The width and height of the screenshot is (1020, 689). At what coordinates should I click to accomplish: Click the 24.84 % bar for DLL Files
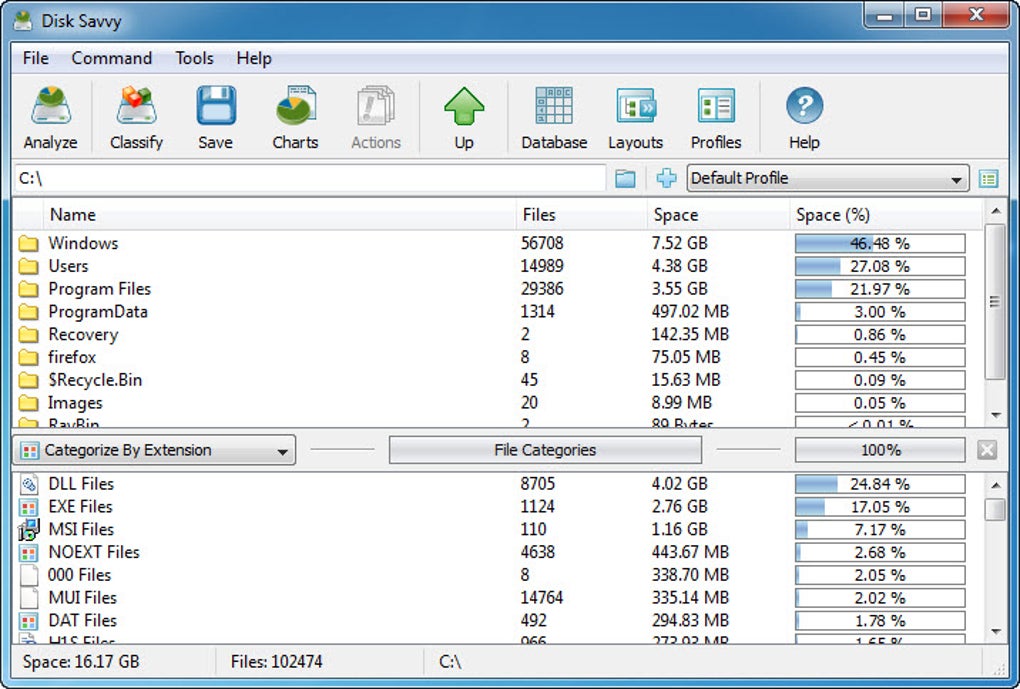[x=880, y=484]
